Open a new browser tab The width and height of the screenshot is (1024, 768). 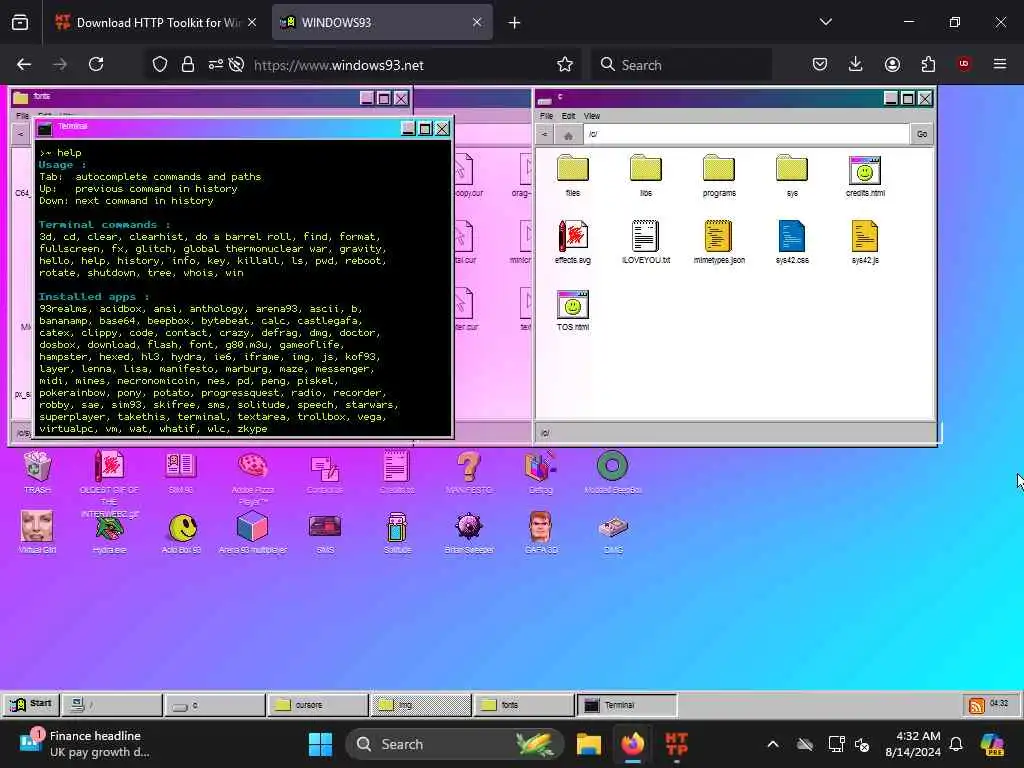515,23
